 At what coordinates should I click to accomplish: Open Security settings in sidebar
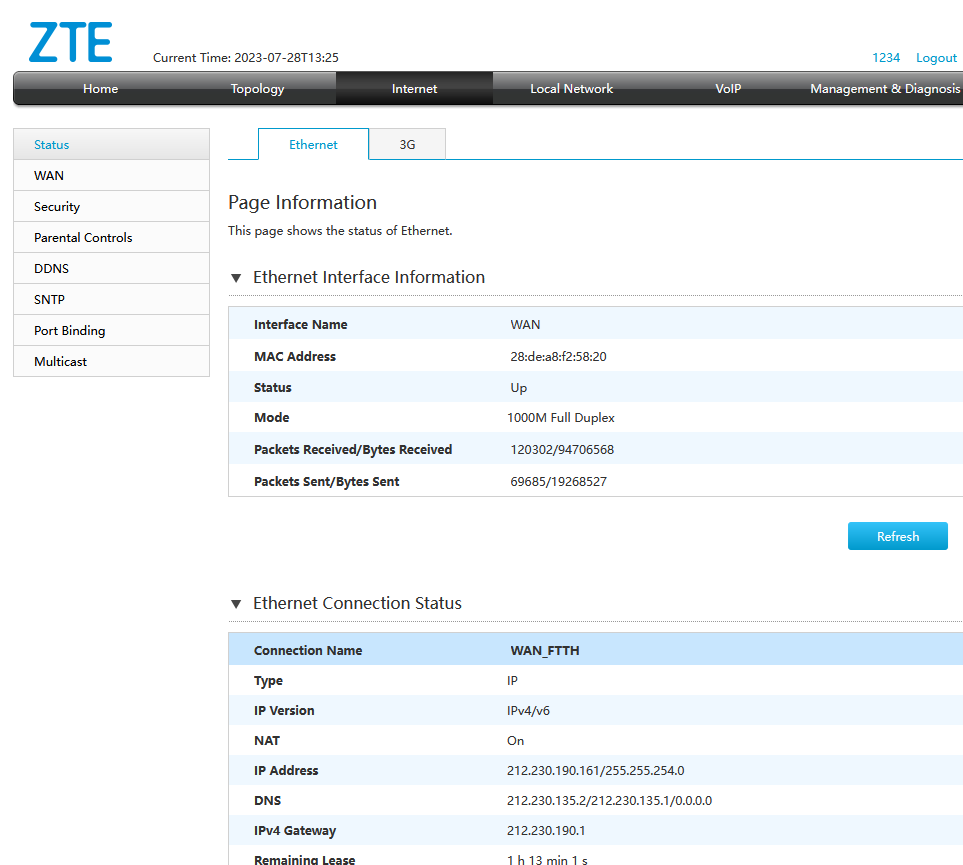tap(57, 207)
